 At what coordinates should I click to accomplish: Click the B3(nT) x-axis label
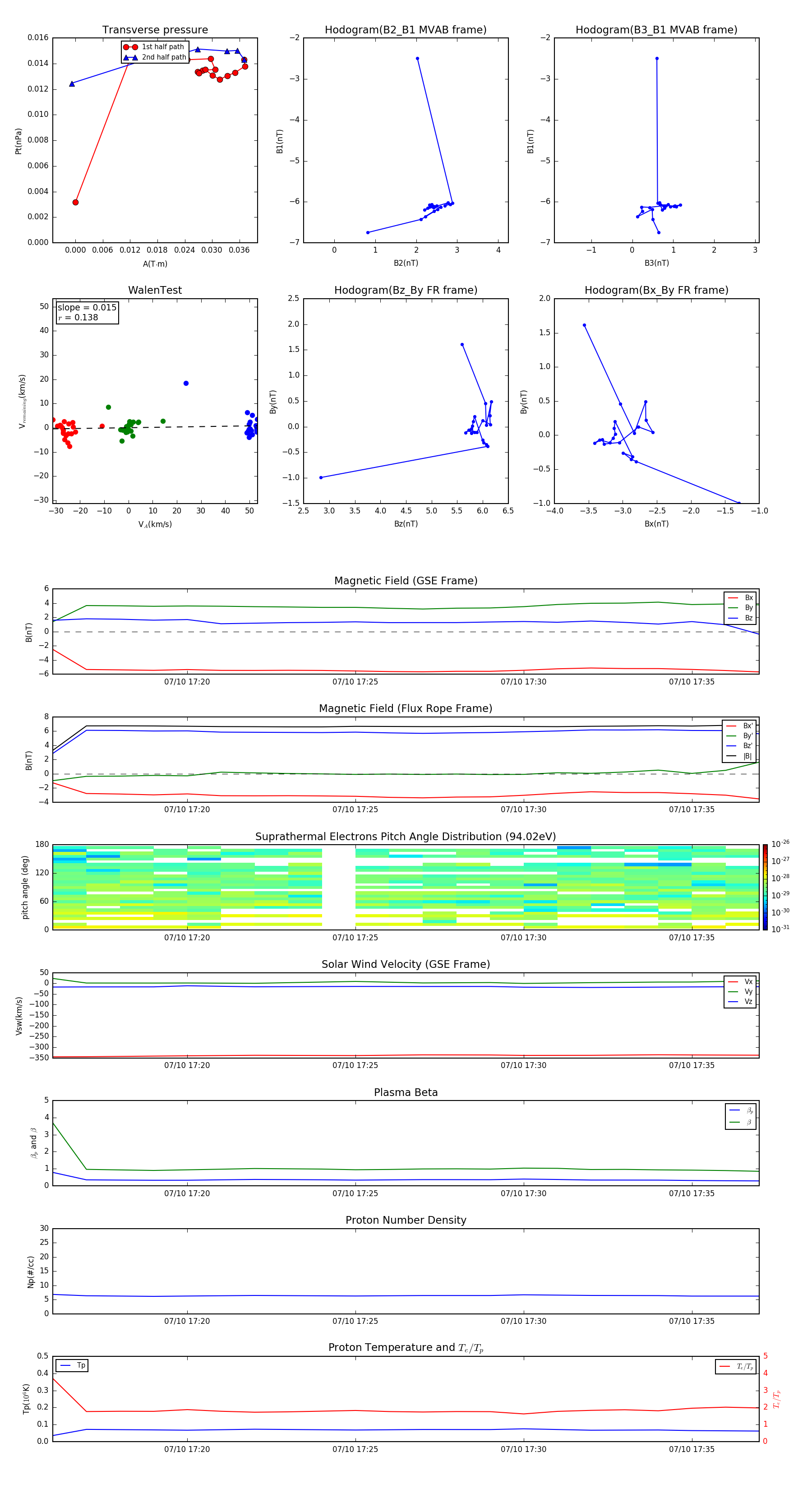click(x=656, y=263)
